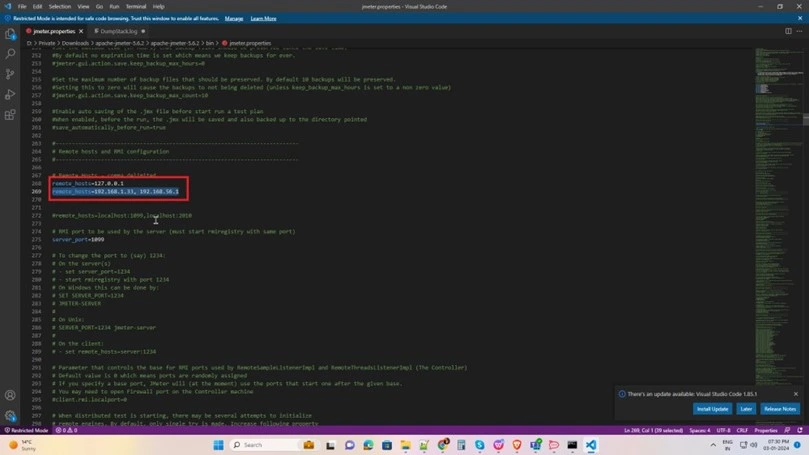The image size is (809, 455).
Task: Open the notifications bell in status bar
Action: click(x=800, y=430)
